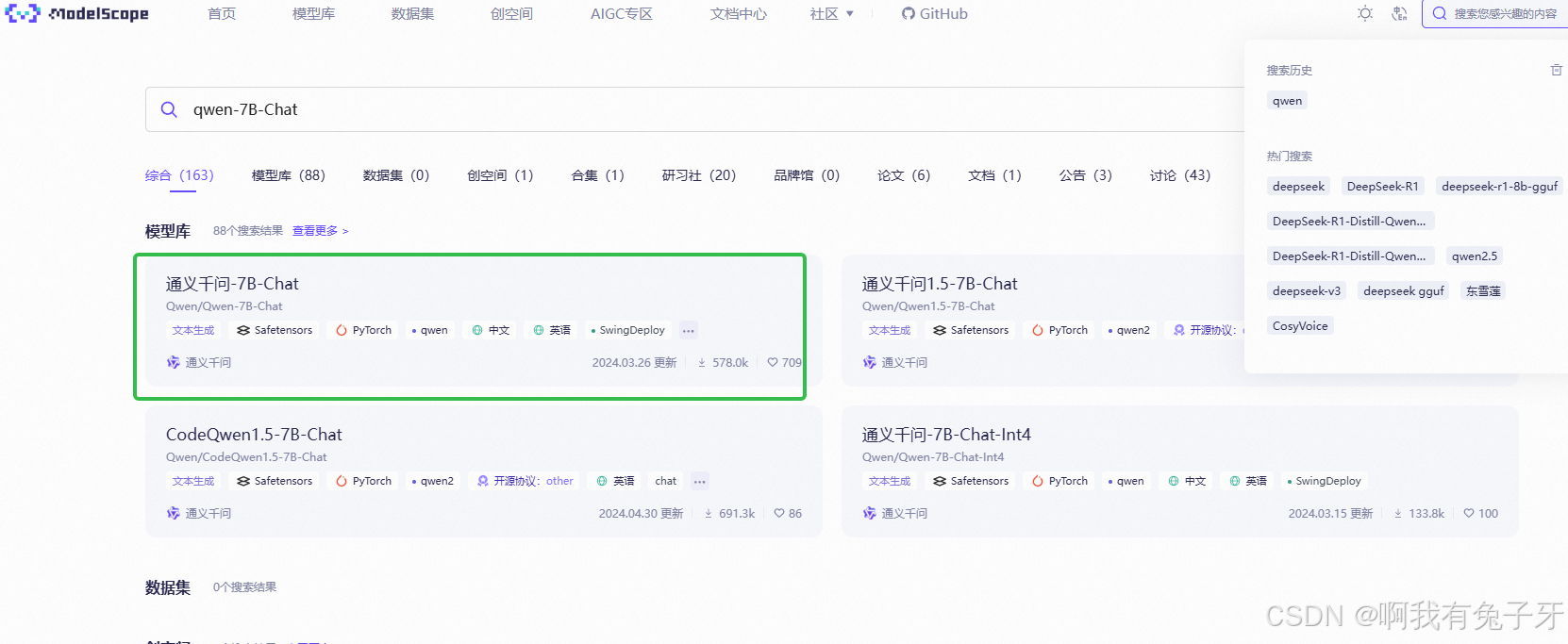1568x644 pixels.
Task: Click the heart likes icon showing 86
Action: (779, 513)
